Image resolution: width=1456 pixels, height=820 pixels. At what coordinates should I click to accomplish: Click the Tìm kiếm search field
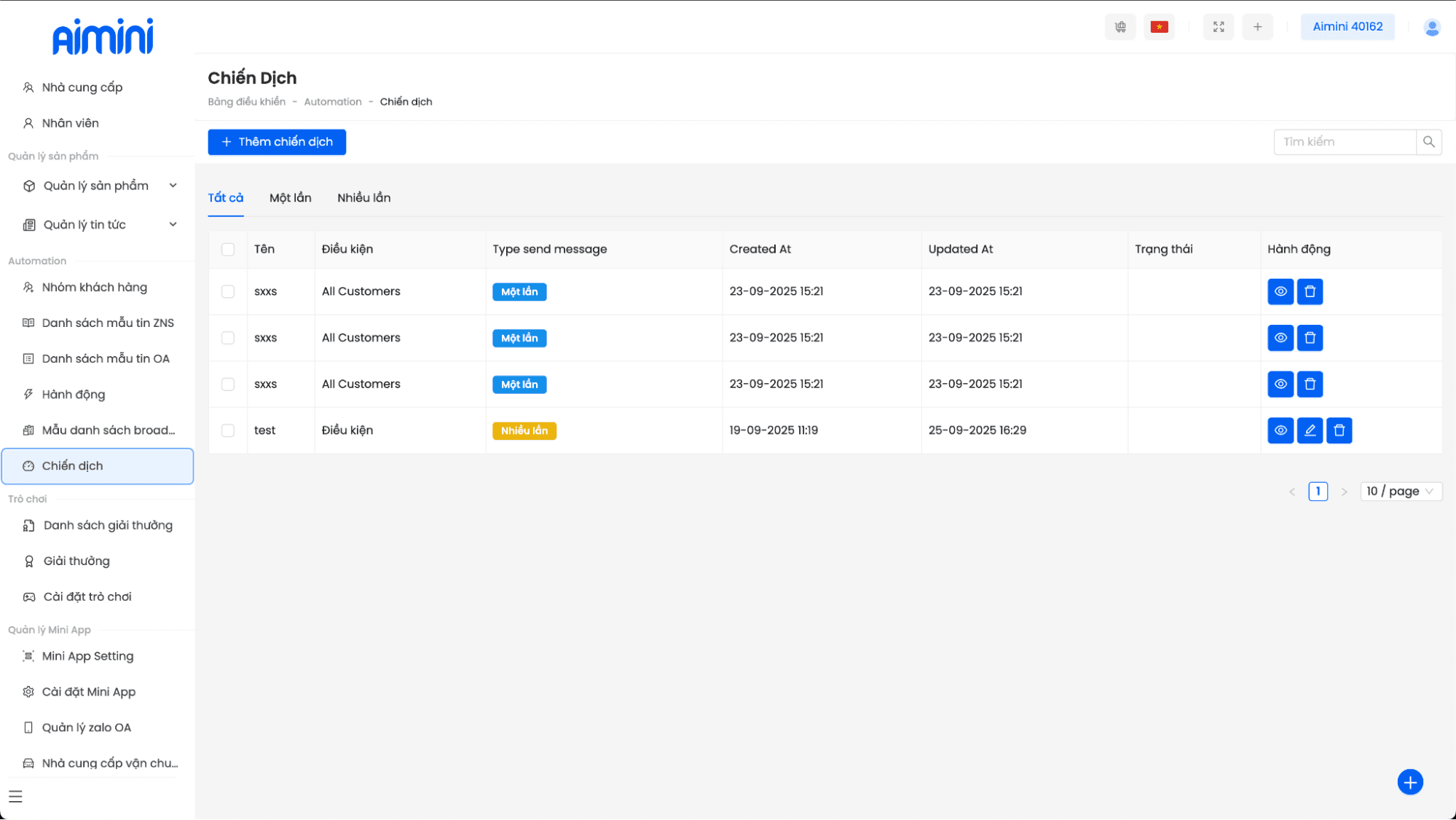[1344, 142]
